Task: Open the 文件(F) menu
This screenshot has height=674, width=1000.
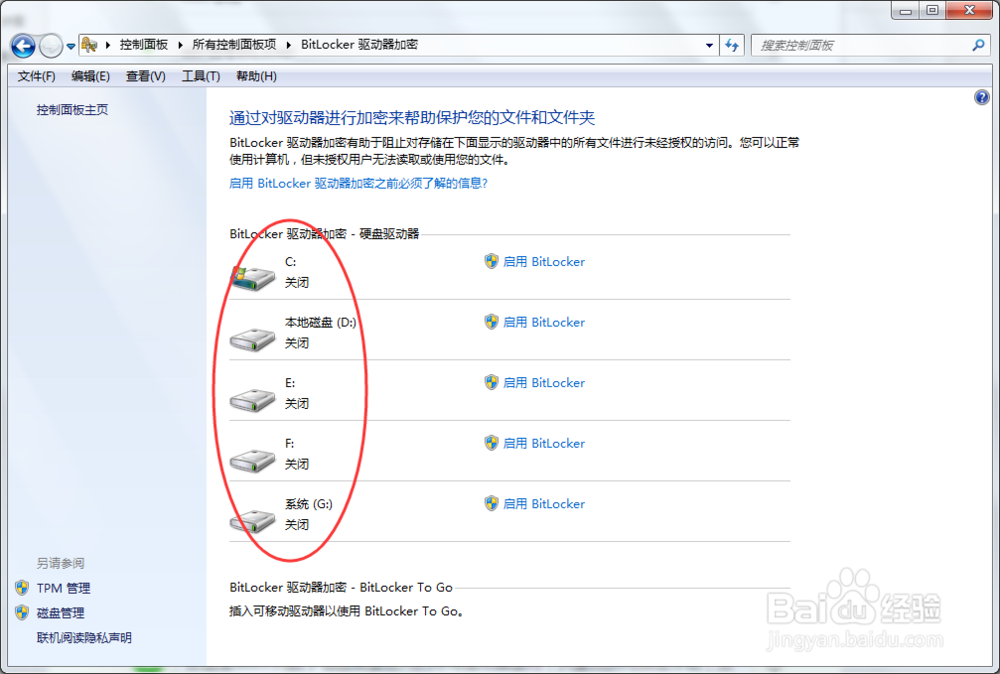Action: pos(36,77)
